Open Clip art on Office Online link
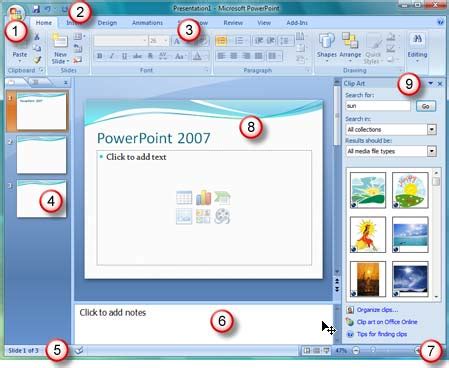Screen dimensions: 449x368 [x=387, y=322]
